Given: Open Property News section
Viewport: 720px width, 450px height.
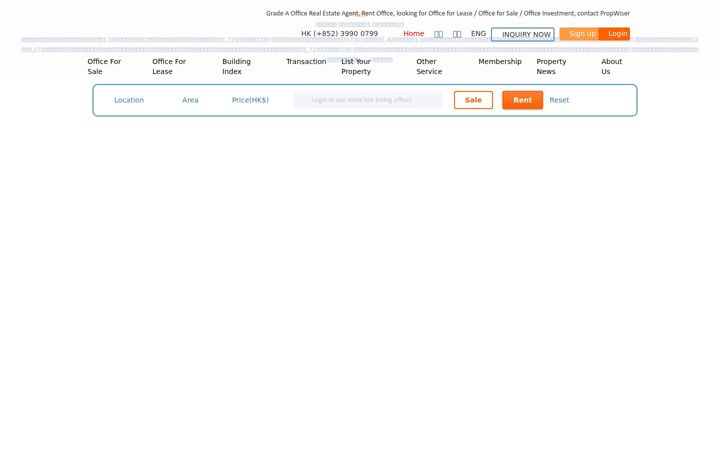Looking at the screenshot, I should point(551,66).
